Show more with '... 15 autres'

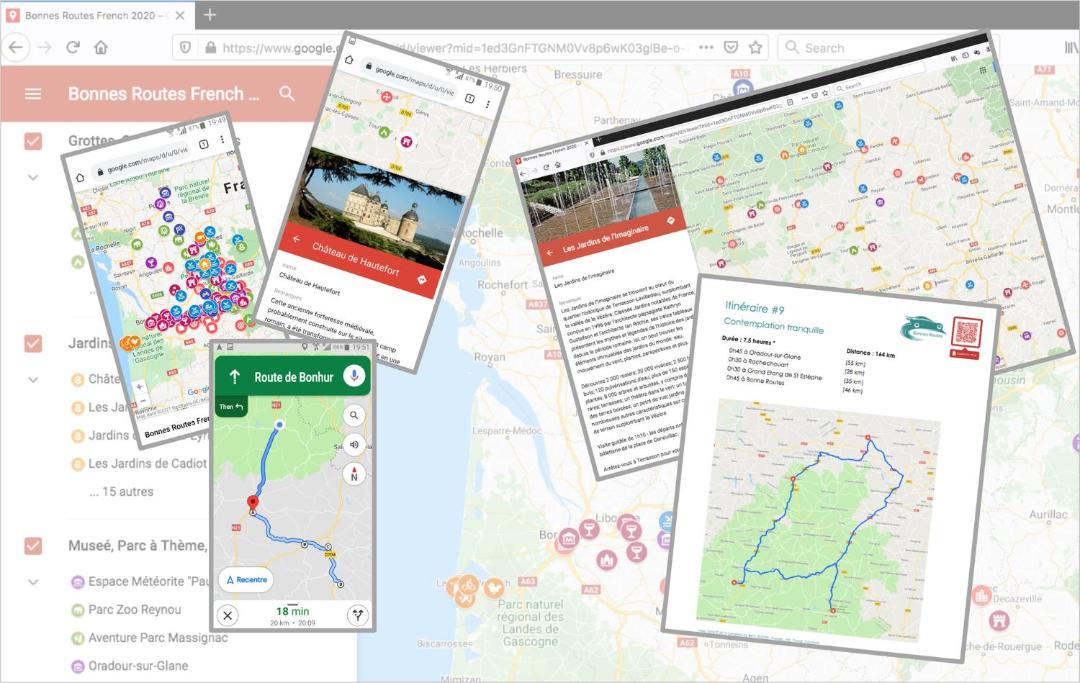point(121,491)
